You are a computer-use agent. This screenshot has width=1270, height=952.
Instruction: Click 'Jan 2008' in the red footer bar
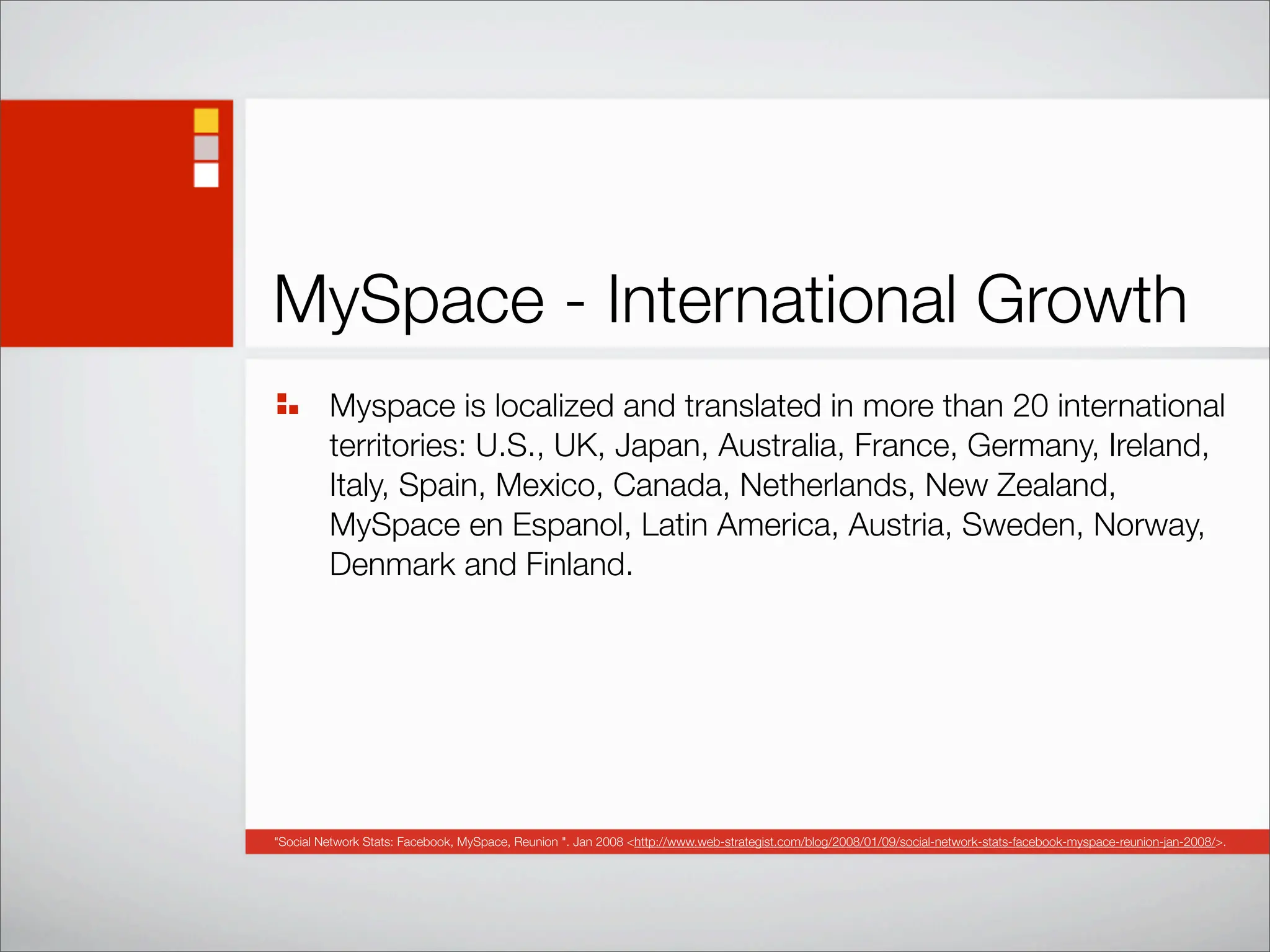(x=597, y=842)
